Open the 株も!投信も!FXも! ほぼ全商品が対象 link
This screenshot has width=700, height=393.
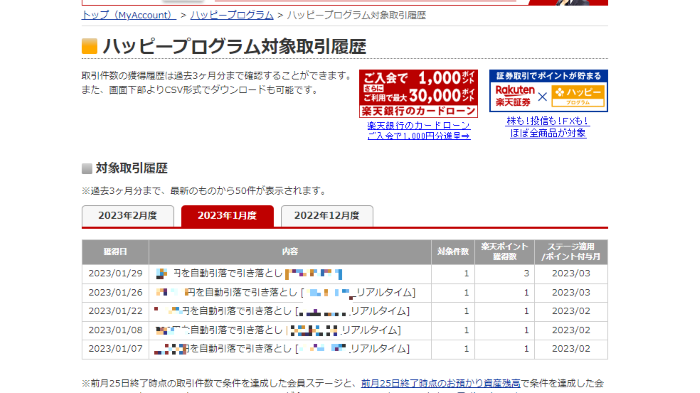(x=548, y=127)
